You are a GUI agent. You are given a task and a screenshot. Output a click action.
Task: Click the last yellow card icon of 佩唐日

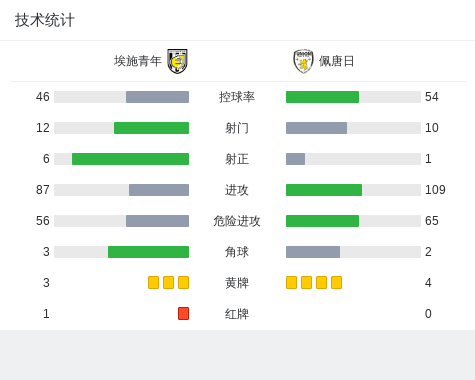pos(336,282)
